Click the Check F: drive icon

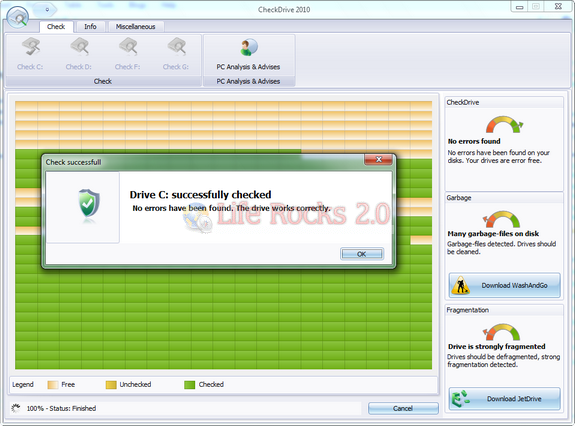pyautogui.click(x=128, y=47)
